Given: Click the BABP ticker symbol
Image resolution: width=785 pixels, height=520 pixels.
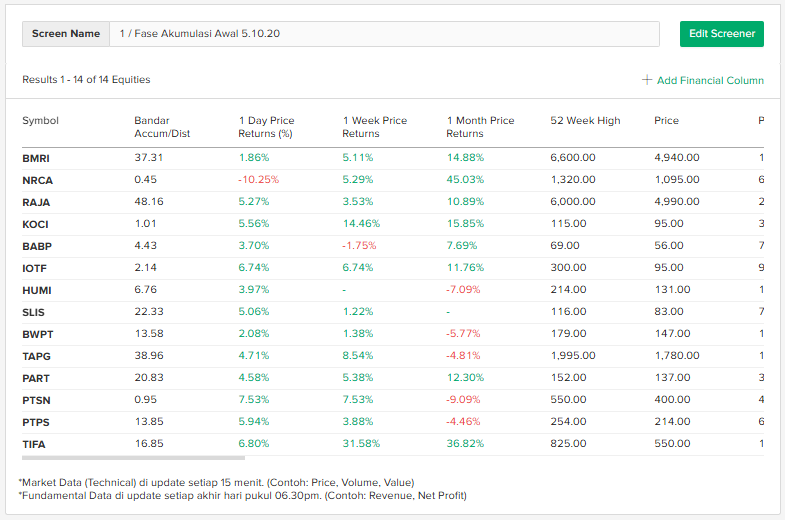Looking at the screenshot, I should coord(36,246).
